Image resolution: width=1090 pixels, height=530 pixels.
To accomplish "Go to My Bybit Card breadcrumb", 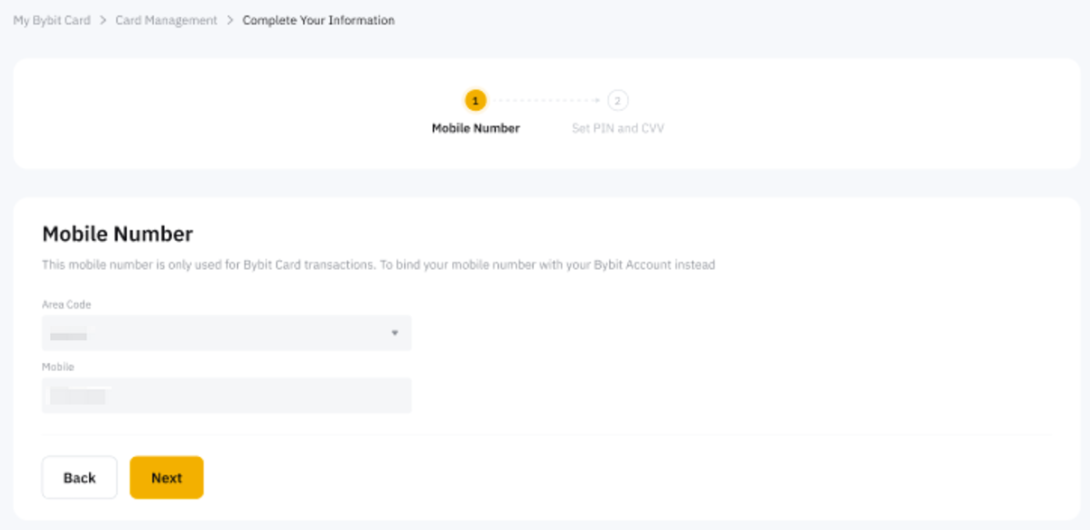I will pos(51,20).
